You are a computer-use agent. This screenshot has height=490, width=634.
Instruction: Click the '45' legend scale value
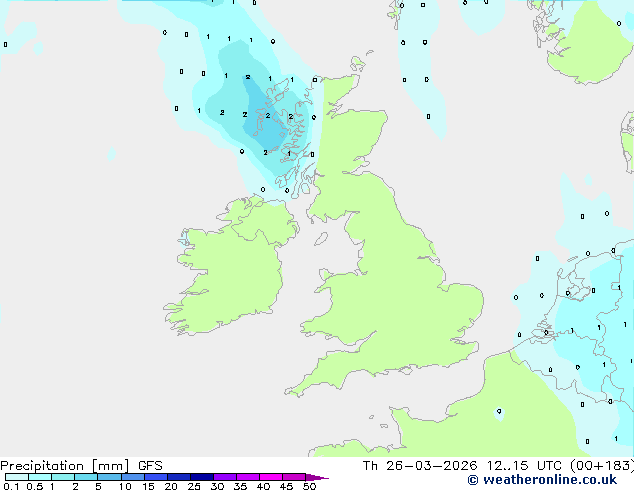286,486
